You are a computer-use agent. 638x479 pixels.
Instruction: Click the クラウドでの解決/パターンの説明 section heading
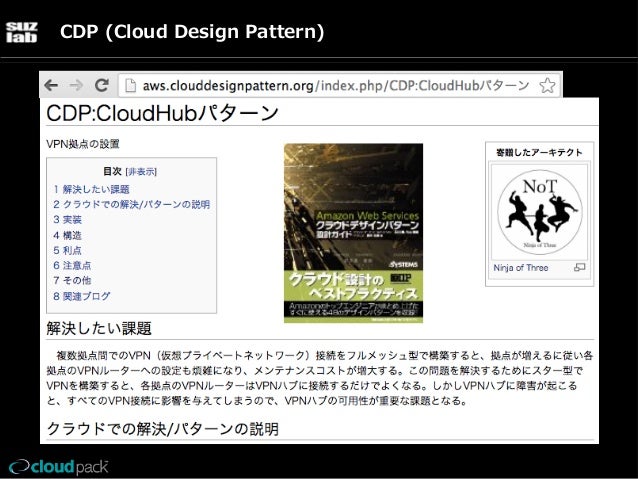[x=163, y=429]
